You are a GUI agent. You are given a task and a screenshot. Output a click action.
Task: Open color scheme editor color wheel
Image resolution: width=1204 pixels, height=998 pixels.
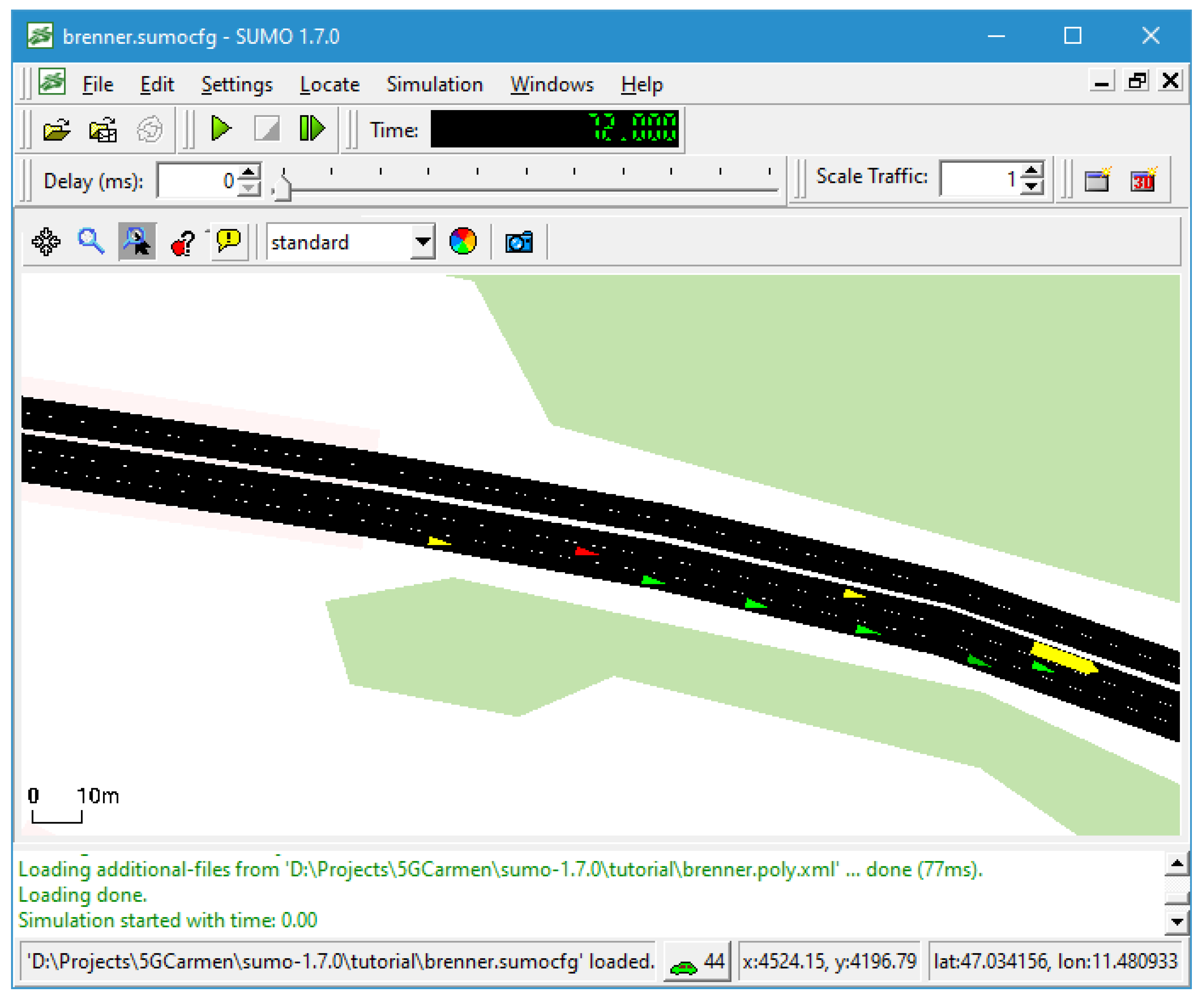(x=463, y=241)
